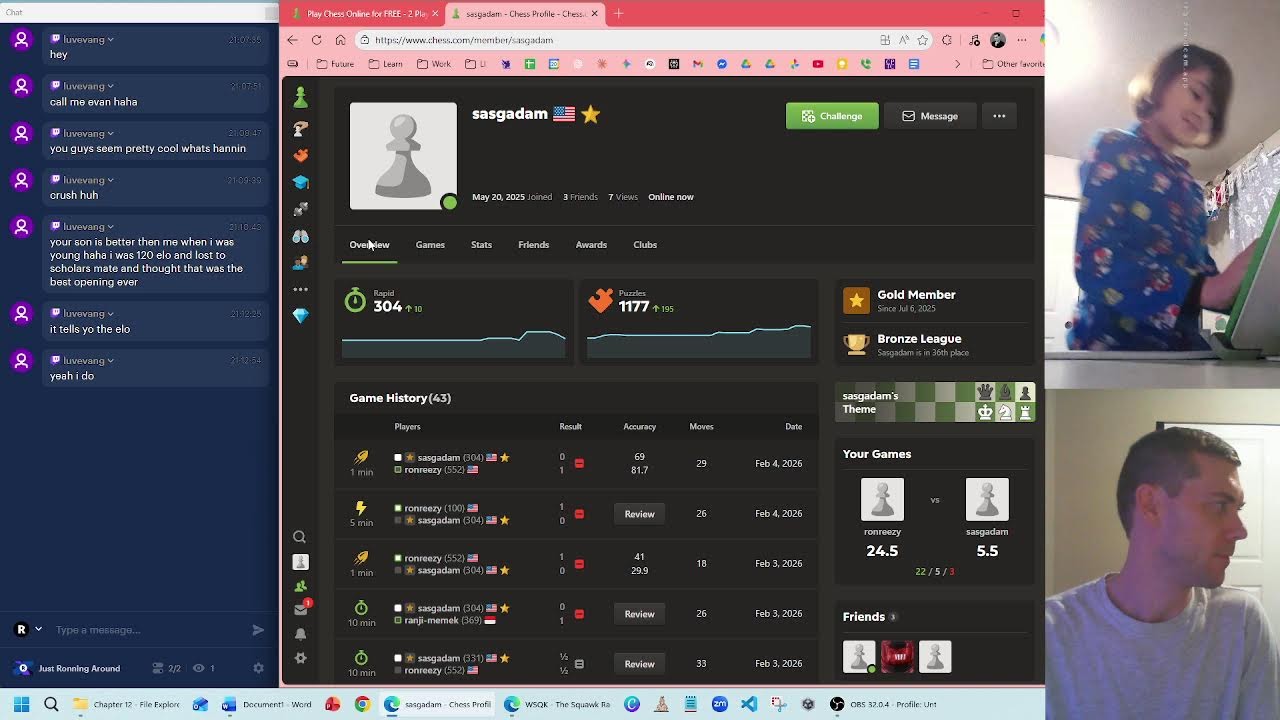This screenshot has height=720, width=1280.
Task: Open the Future bookmarks folder
Action: pyautogui.click(x=335, y=64)
